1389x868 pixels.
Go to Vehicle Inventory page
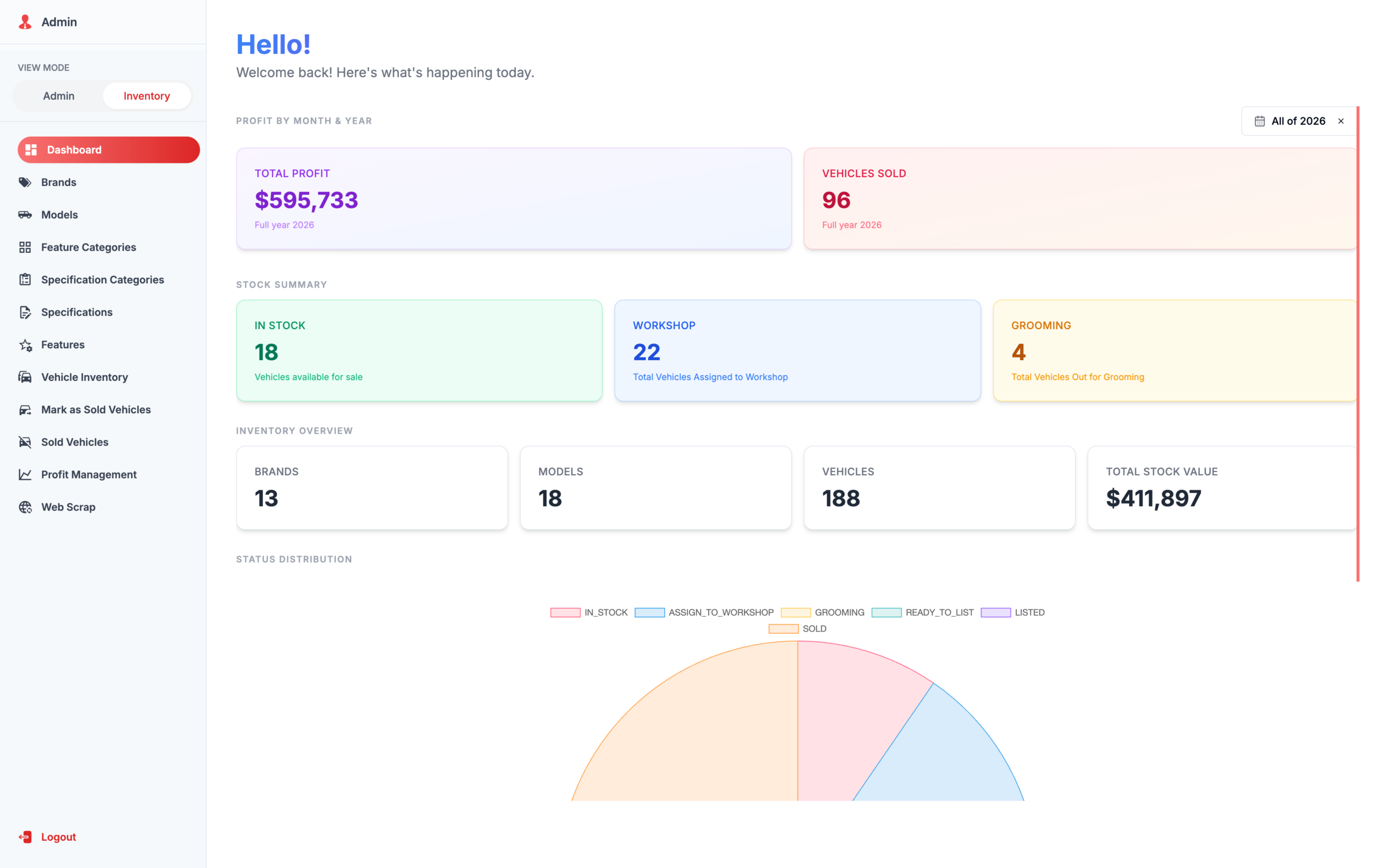[109, 377]
